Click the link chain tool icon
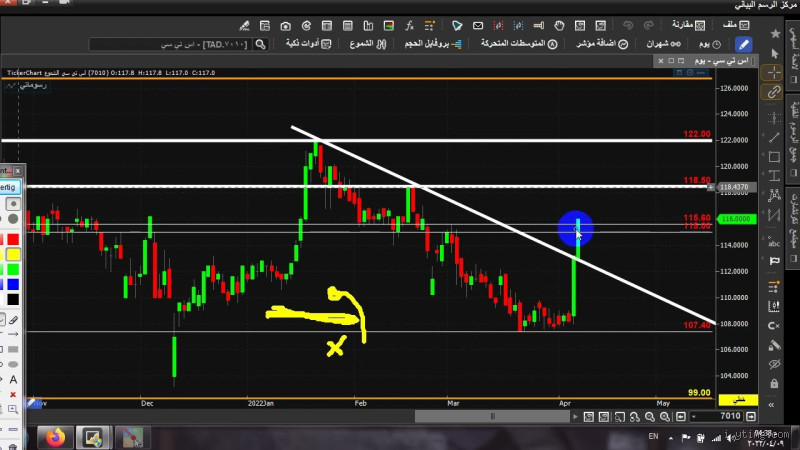Screen dimensions: 800x450 coord(773,92)
